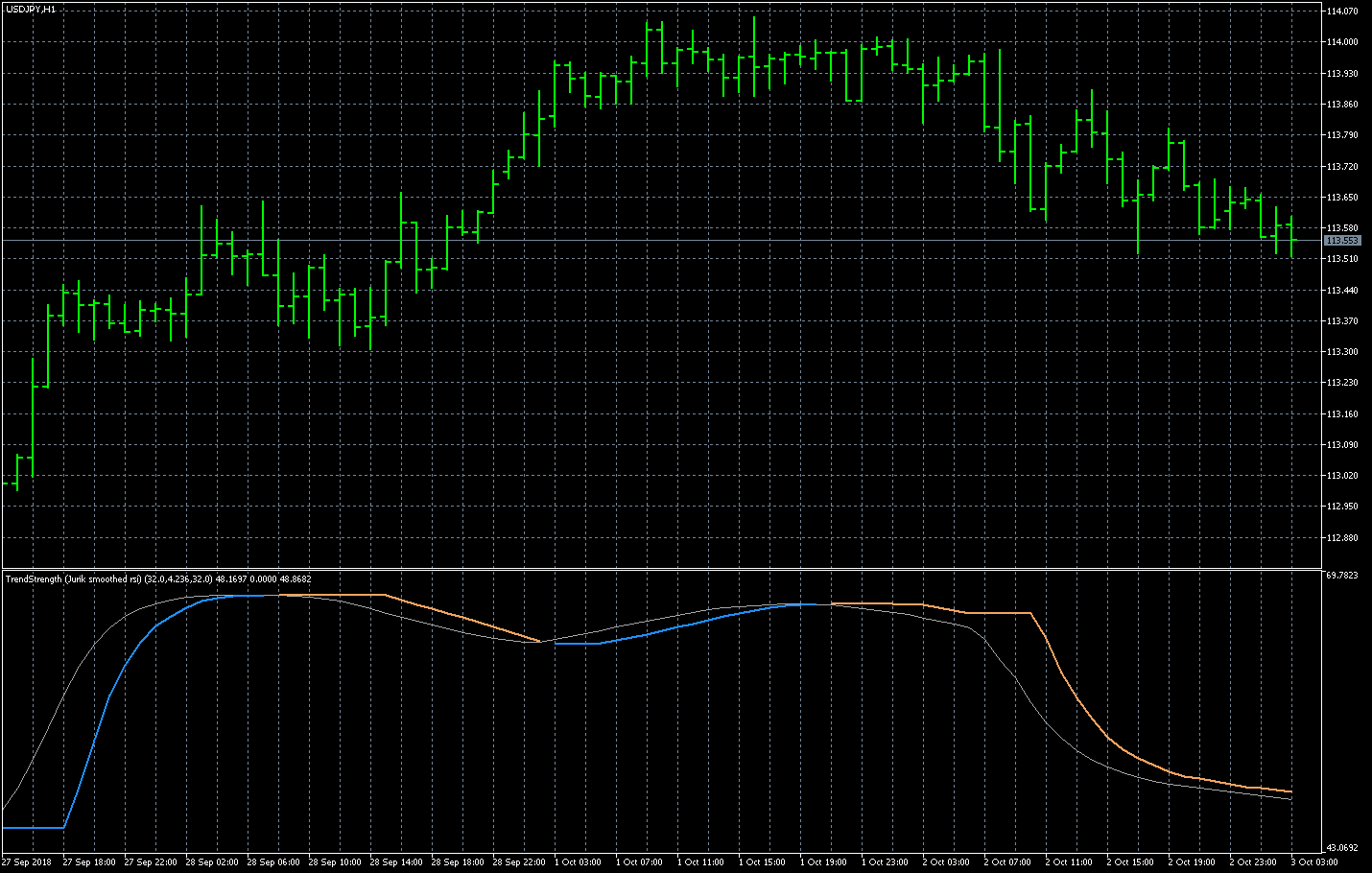This screenshot has height=873, width=1372.
Task: Click the 2 Oct 07:00 time label
Action: pyautogui.click(x=1007, y=862)
